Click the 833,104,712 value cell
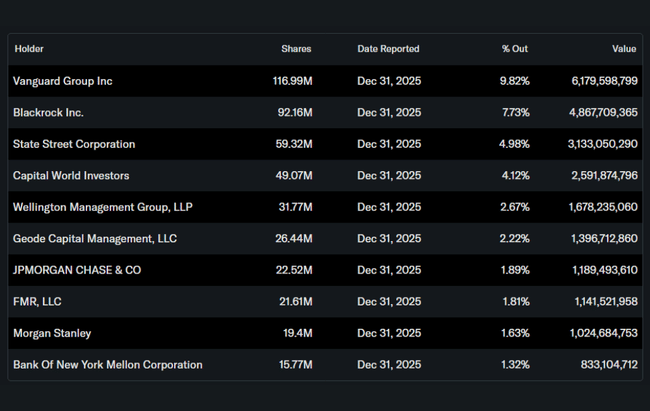The height and width of the screenshot is (411, 650). coord(608,365)
